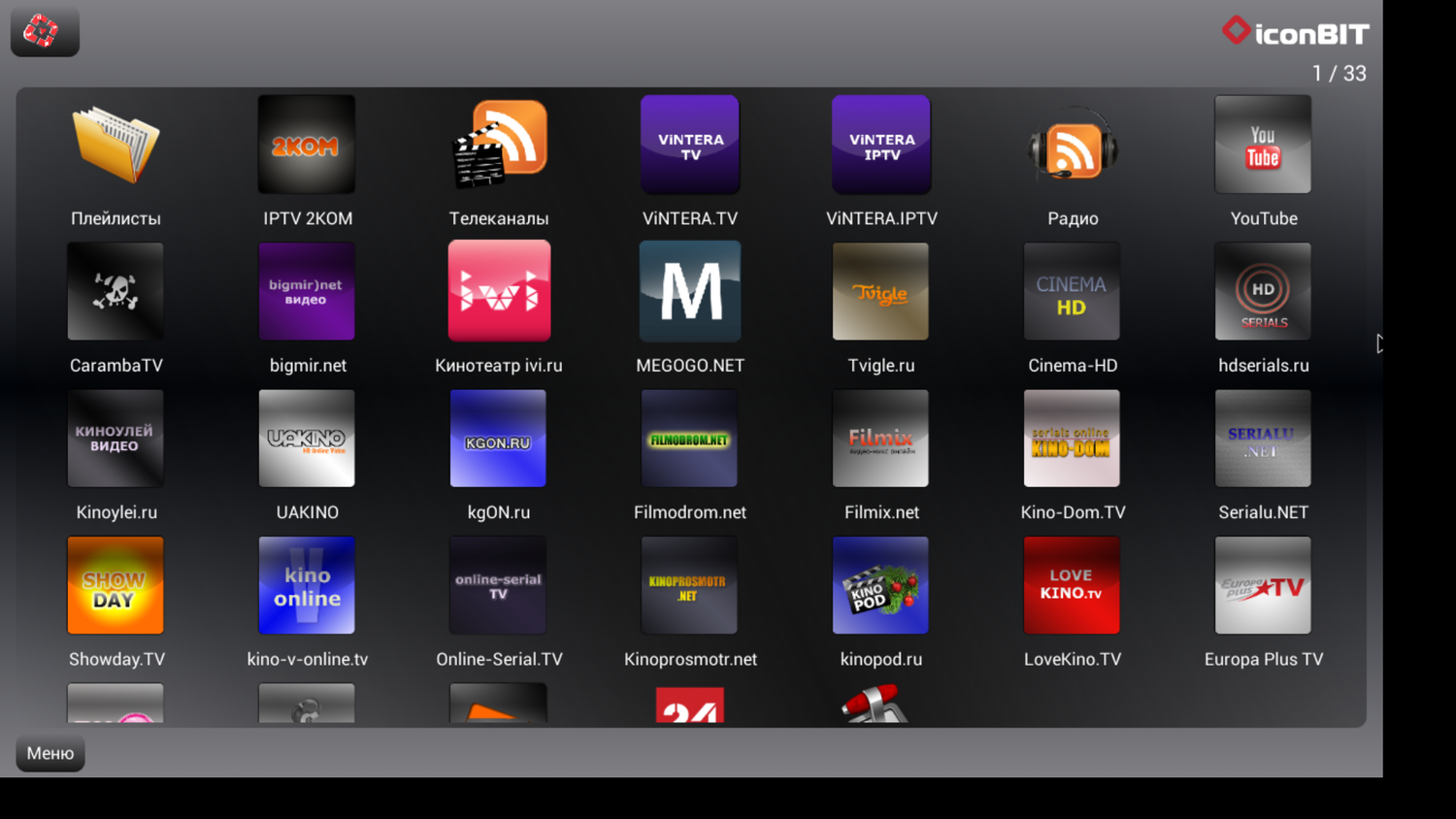The width and height of the screenshot is (1456, 819).
Task: Open the Плейлисты folder icon
Action: coord(116,146)
